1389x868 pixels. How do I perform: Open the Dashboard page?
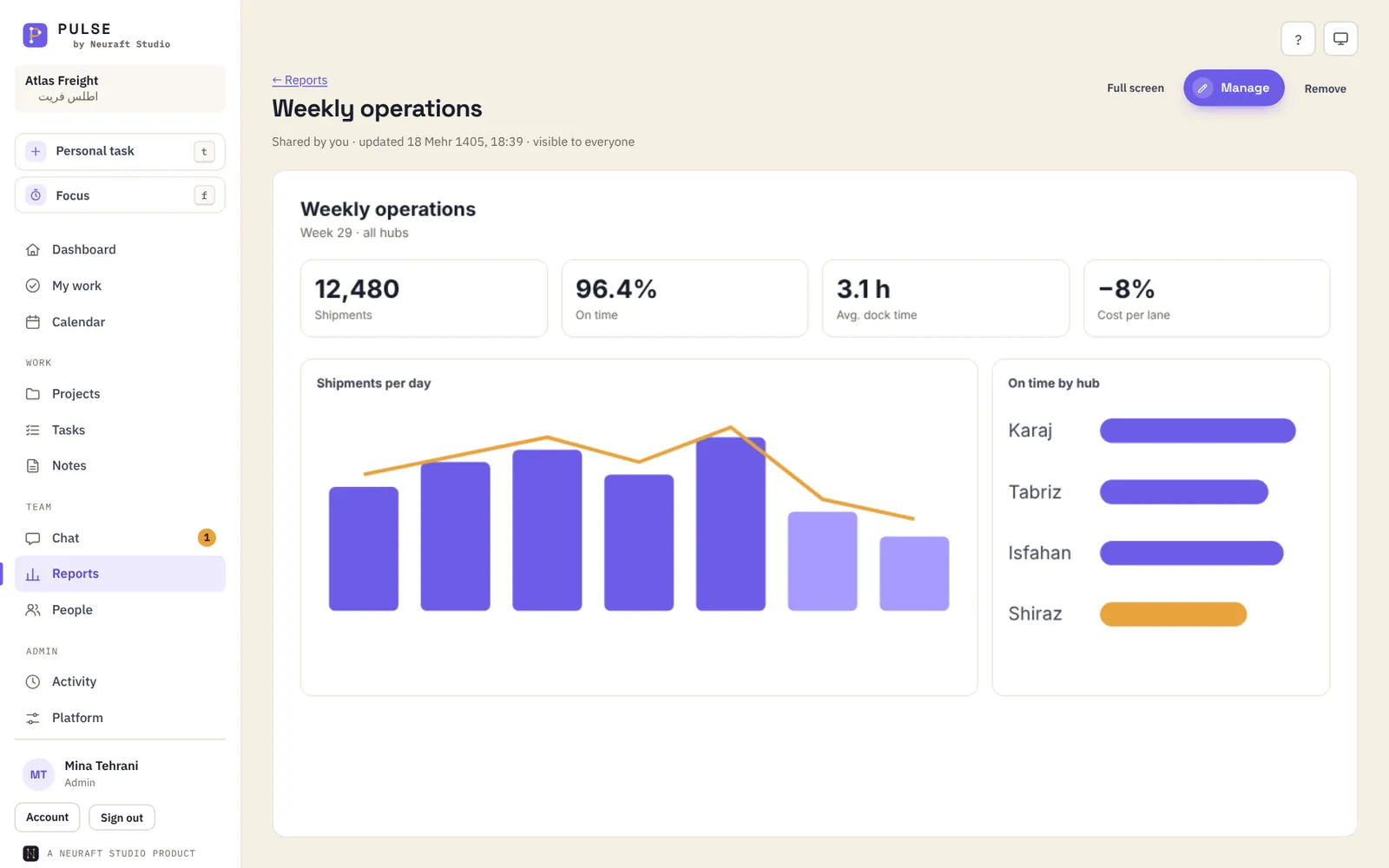coord(120,250)
